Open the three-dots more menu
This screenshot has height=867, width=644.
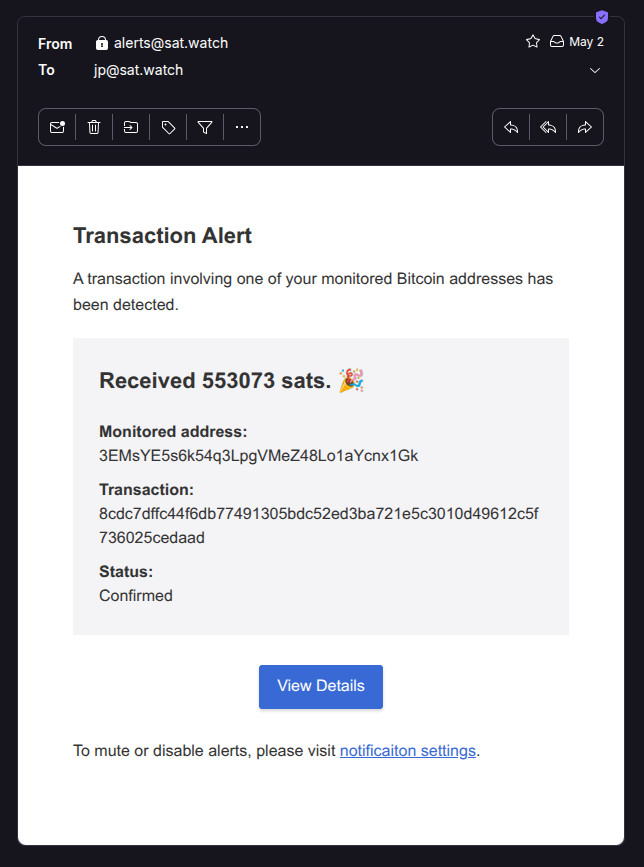(242, 127)
